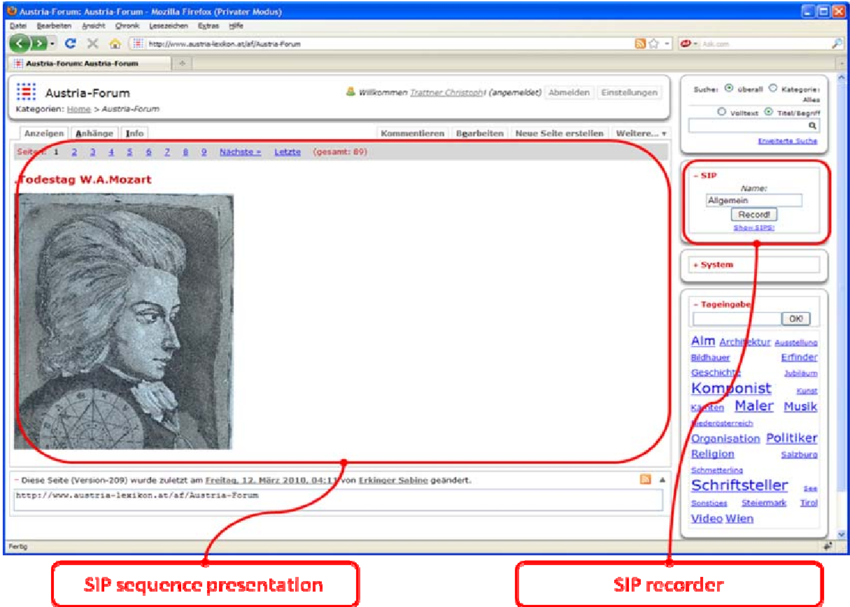
Task: Collapse the '- SIP' sidebar panel
Action: [705, 174]
